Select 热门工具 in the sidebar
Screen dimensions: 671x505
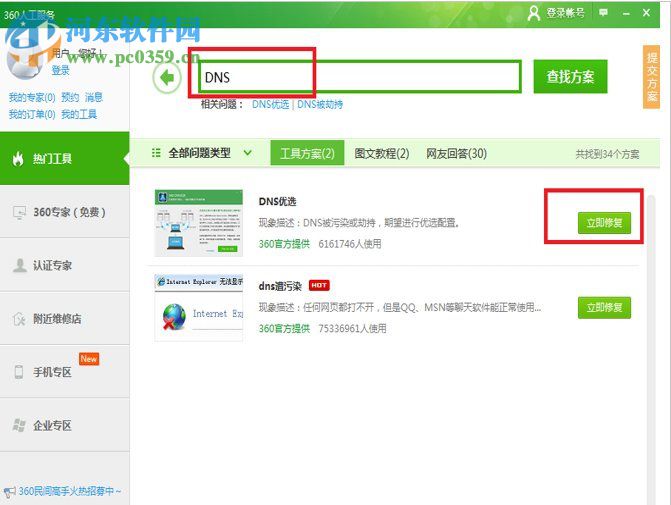(65, 158)
